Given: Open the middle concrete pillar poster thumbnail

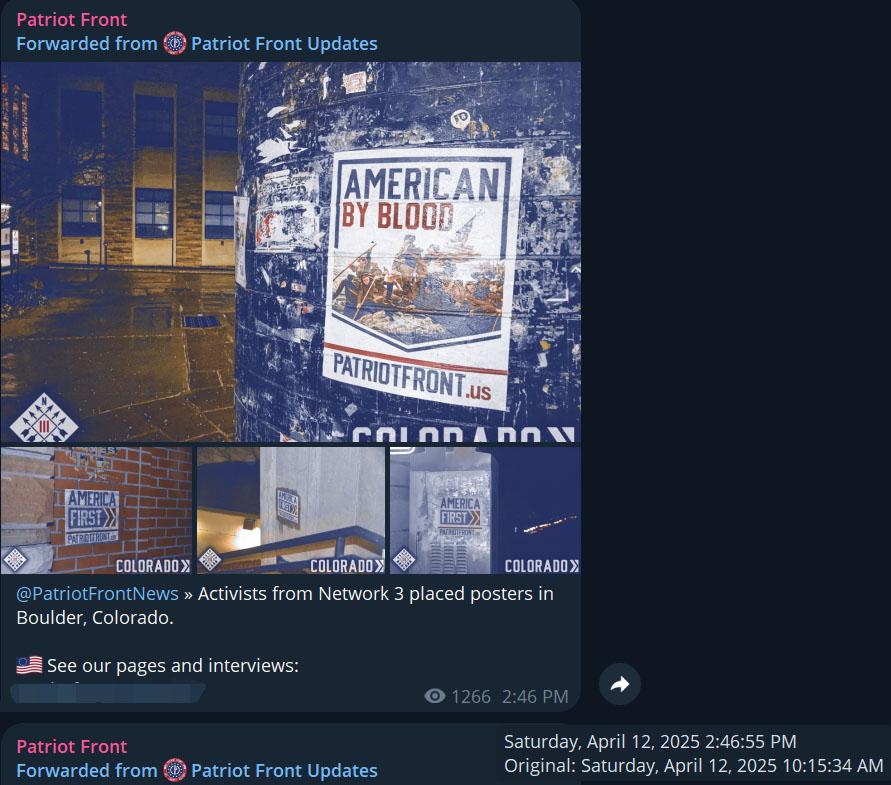Looking at the screenshot, I should coord(291,510).
